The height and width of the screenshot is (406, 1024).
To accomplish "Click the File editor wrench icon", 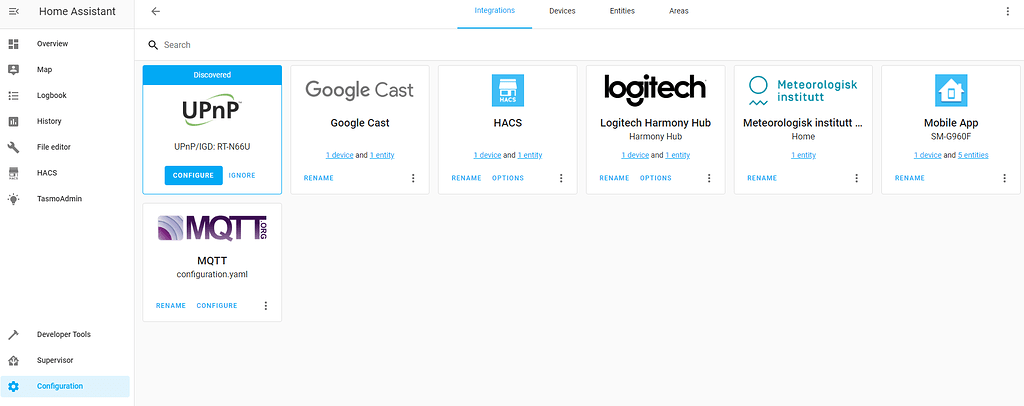I will 13,148.
